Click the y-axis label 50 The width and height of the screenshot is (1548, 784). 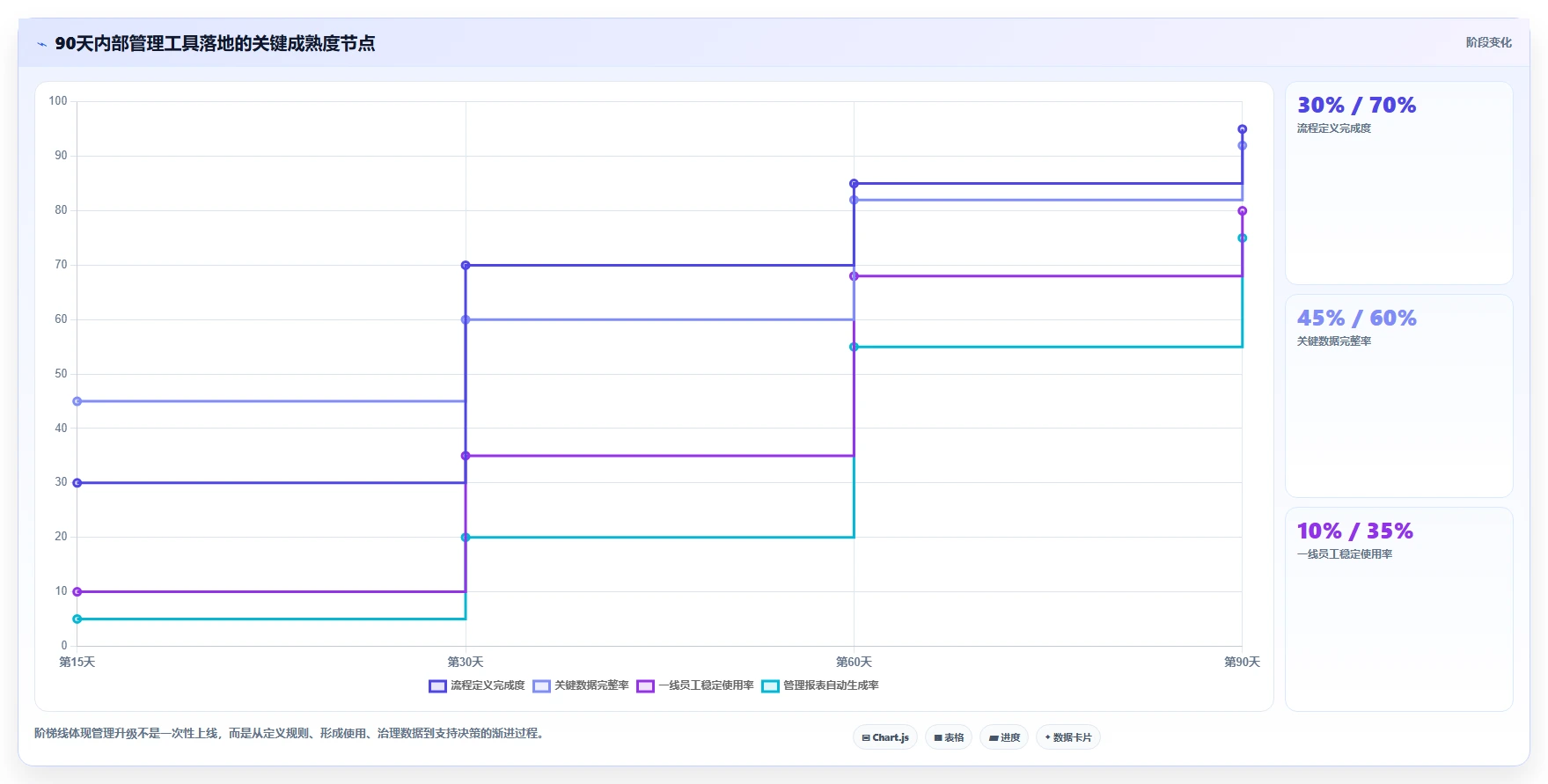tap(61, 374)
